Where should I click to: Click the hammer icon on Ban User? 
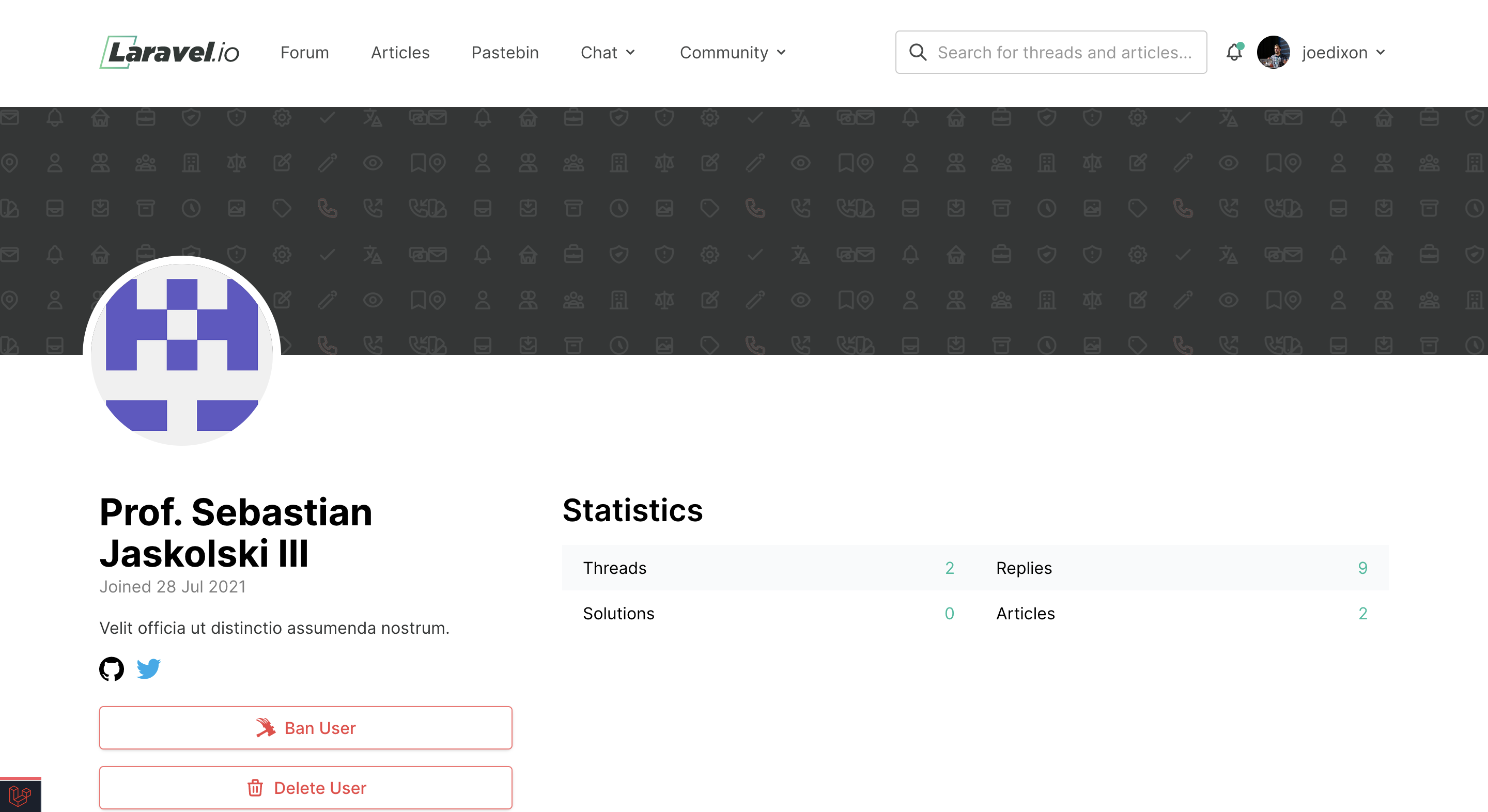click(x=266, y=728)
